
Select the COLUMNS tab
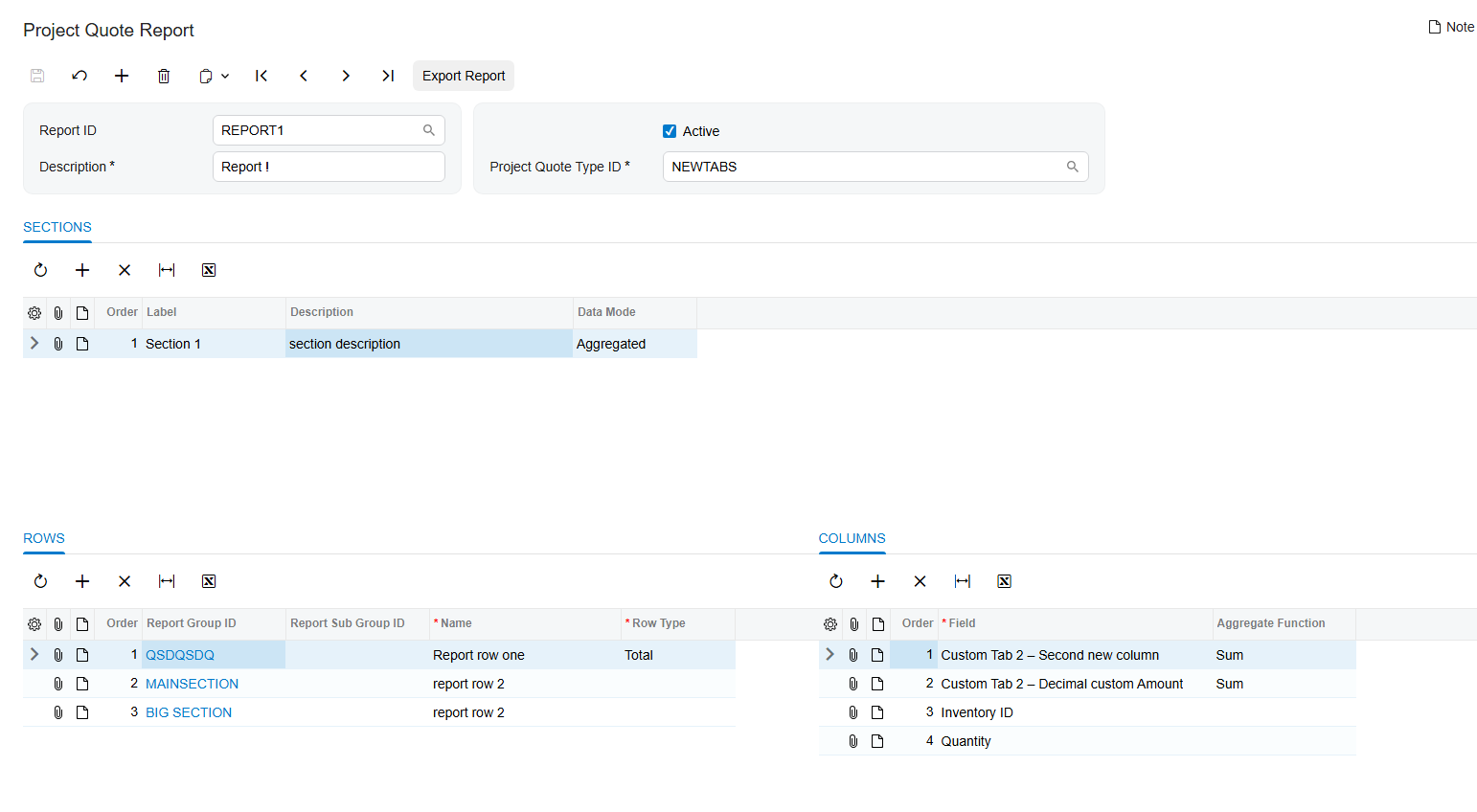852,538
